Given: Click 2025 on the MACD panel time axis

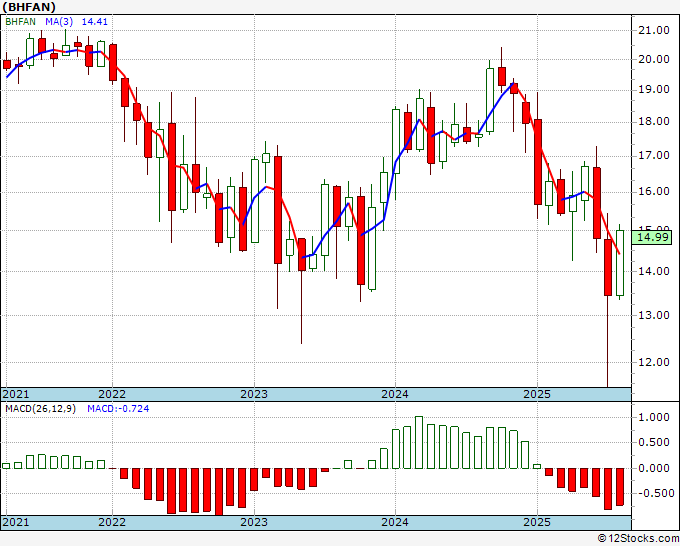Looking at the screenshot, I should [x=536, y=522].
